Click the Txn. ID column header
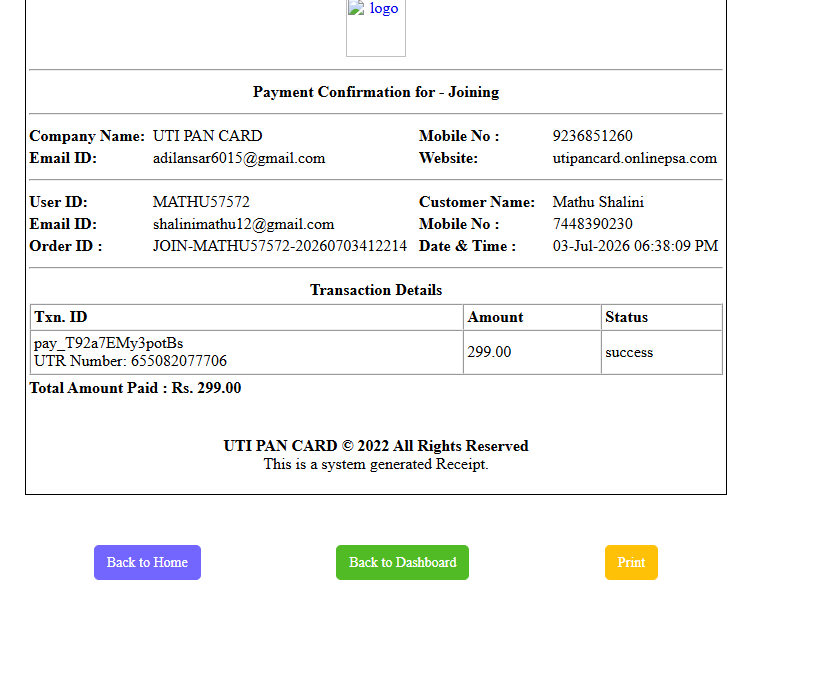The image size is (818, 680). [247, 317]
